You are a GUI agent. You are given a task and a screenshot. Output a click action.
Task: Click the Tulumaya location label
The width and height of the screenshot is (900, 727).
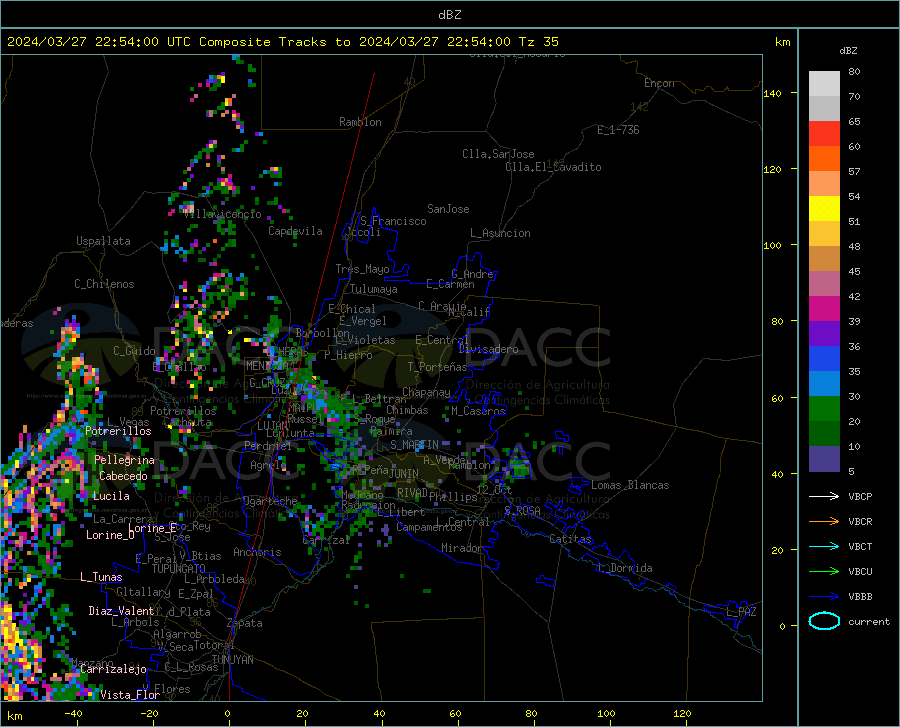[x=374, y=289]
